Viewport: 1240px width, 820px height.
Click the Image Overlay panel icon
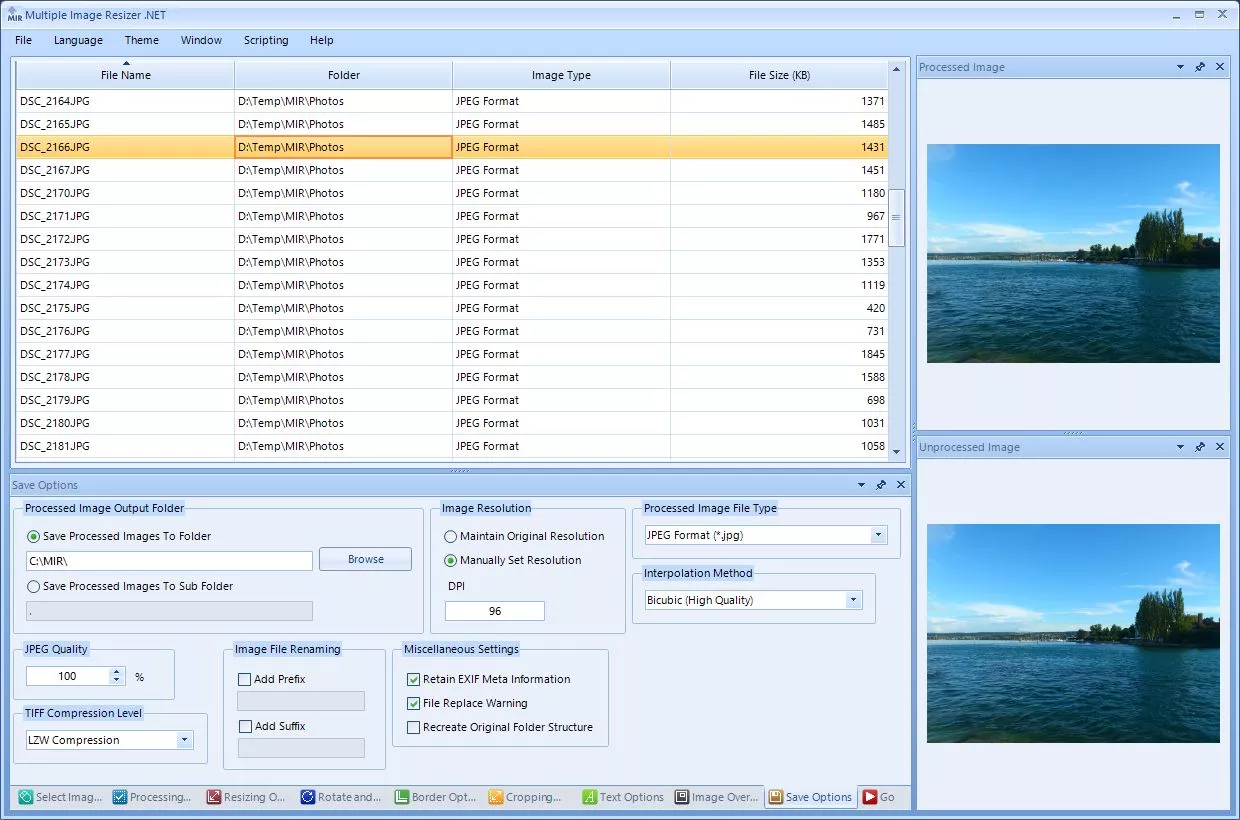click(x=683, y=797)
